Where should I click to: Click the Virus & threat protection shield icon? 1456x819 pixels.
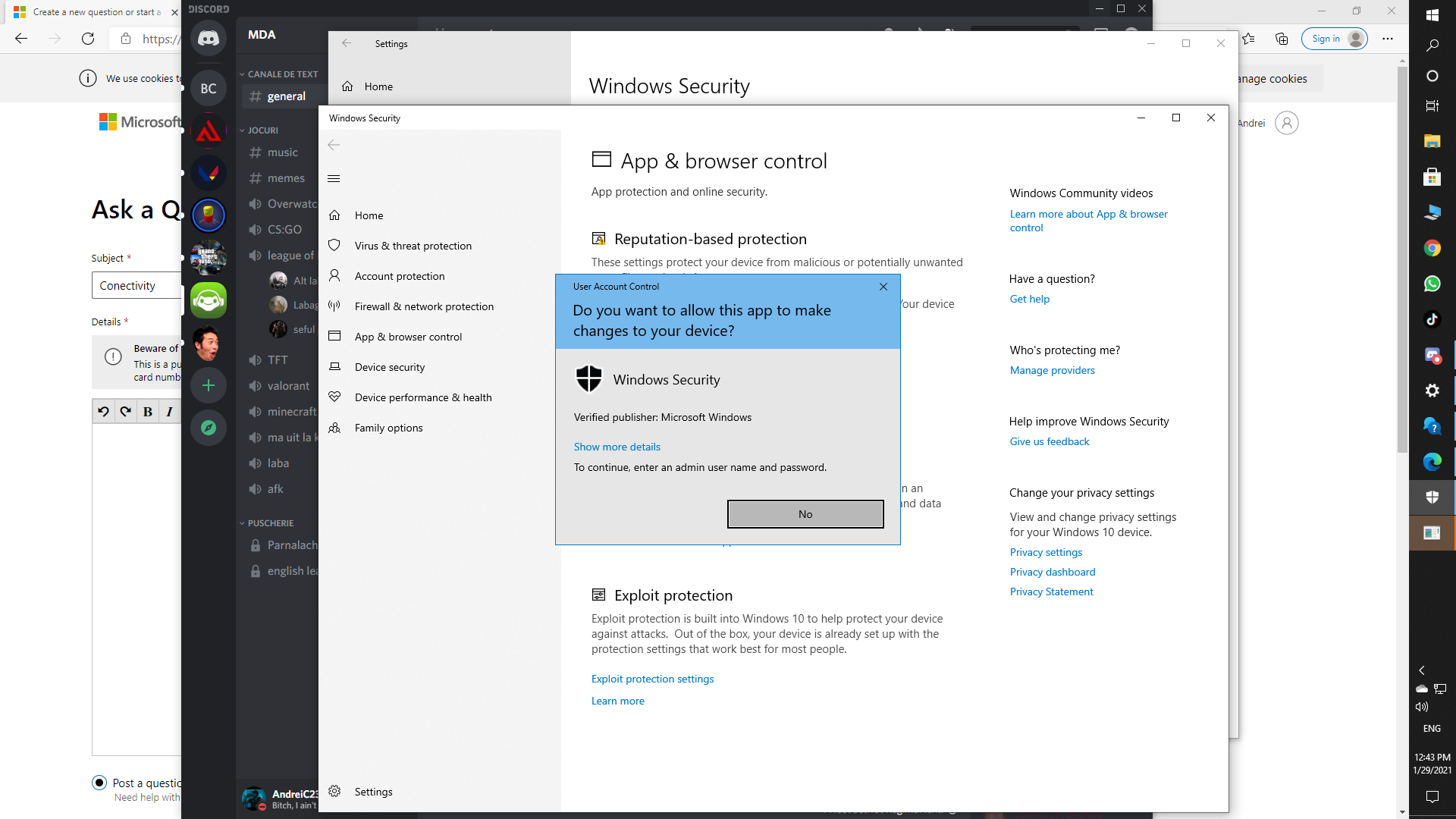334,245
